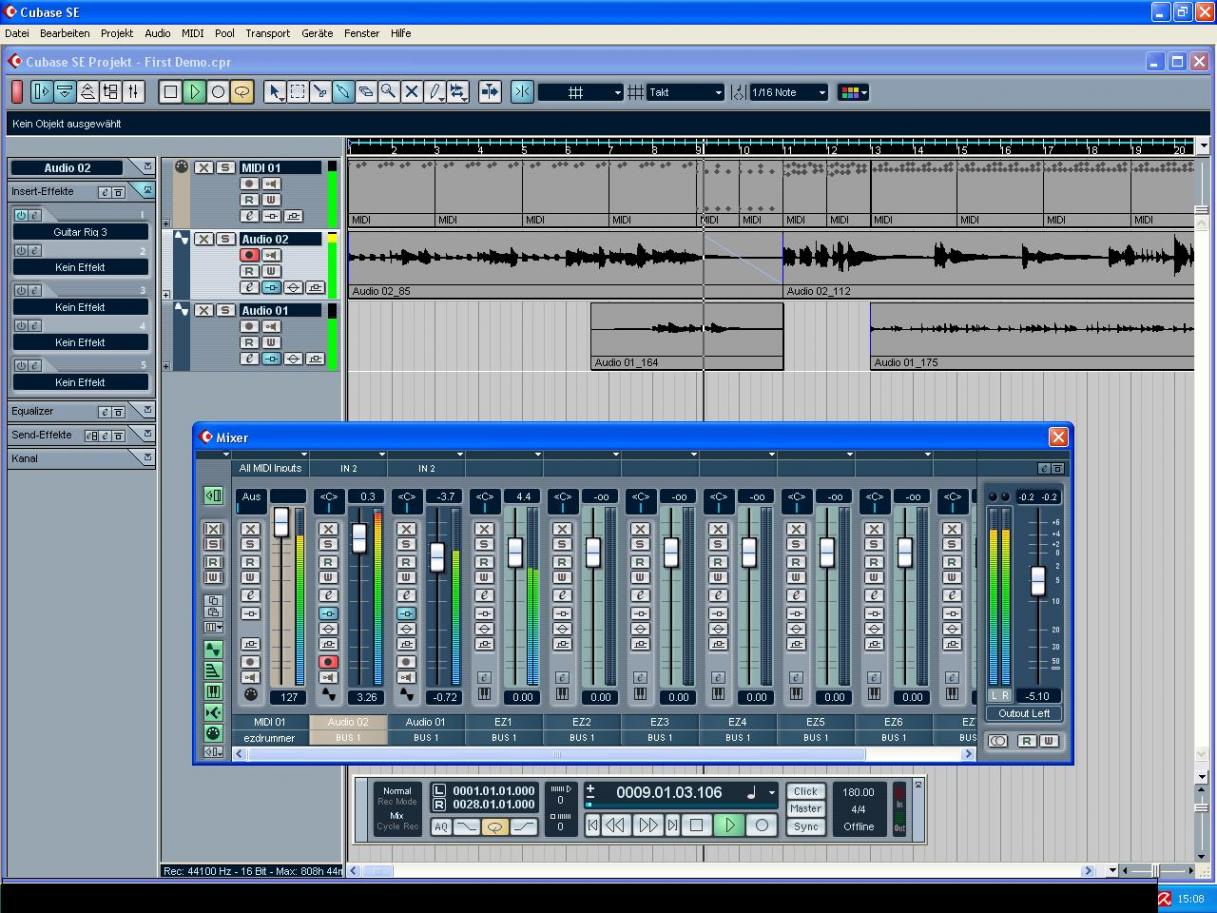
Task: Open the Pool from the toolbar icon
Action: point(111,92)
